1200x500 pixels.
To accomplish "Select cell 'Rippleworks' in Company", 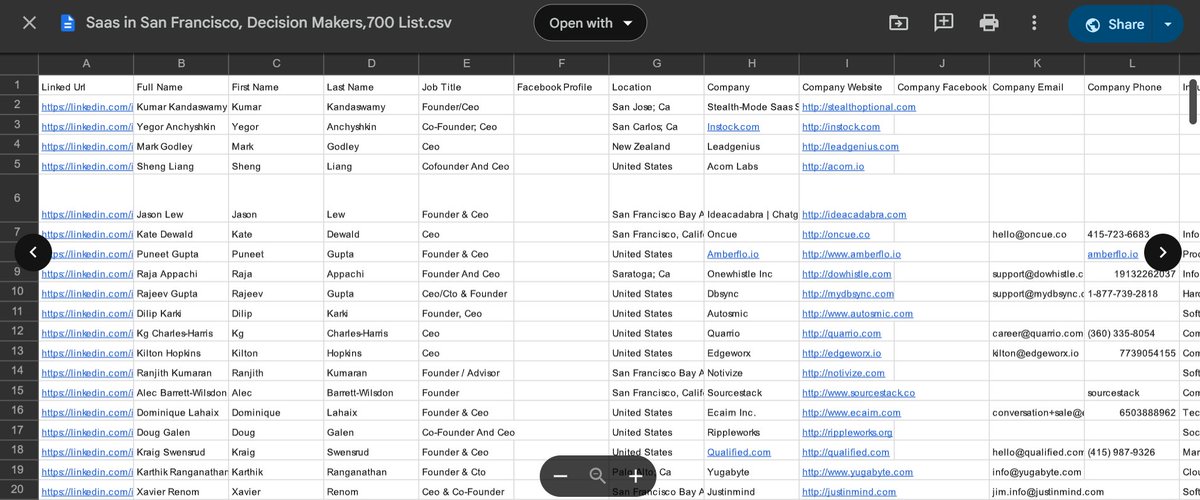I will 751,432.
